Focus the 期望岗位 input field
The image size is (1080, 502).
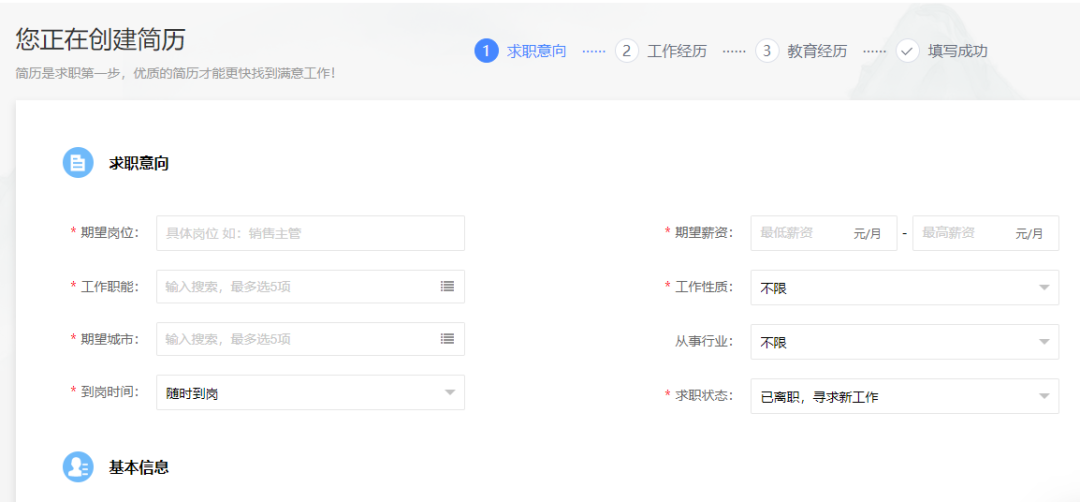[x=310, y=233]
